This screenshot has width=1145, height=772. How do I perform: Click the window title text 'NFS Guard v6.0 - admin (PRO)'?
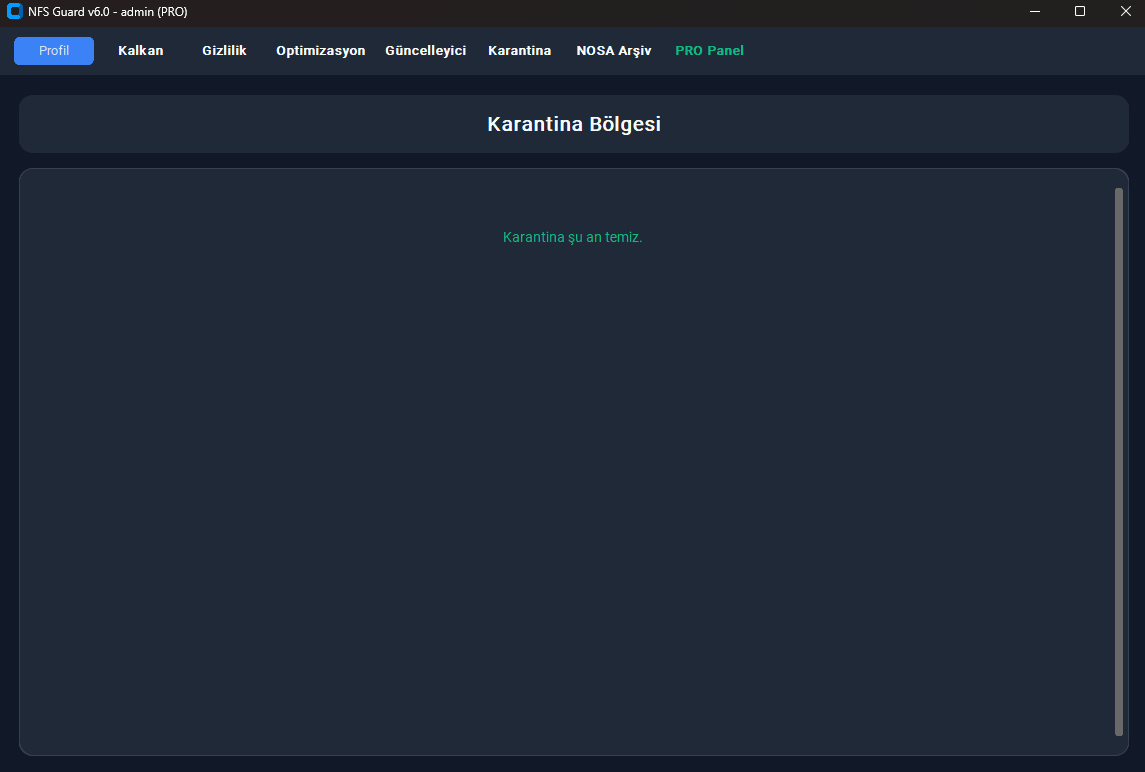tap(107, 12)
